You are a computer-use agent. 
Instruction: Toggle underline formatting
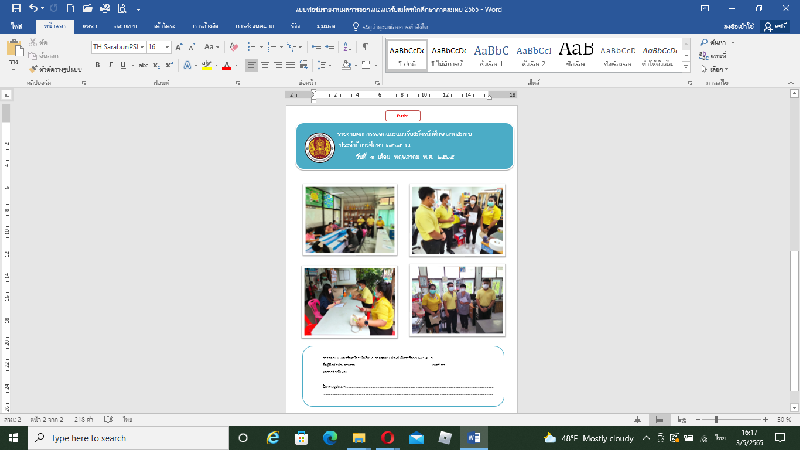[122, 66]
